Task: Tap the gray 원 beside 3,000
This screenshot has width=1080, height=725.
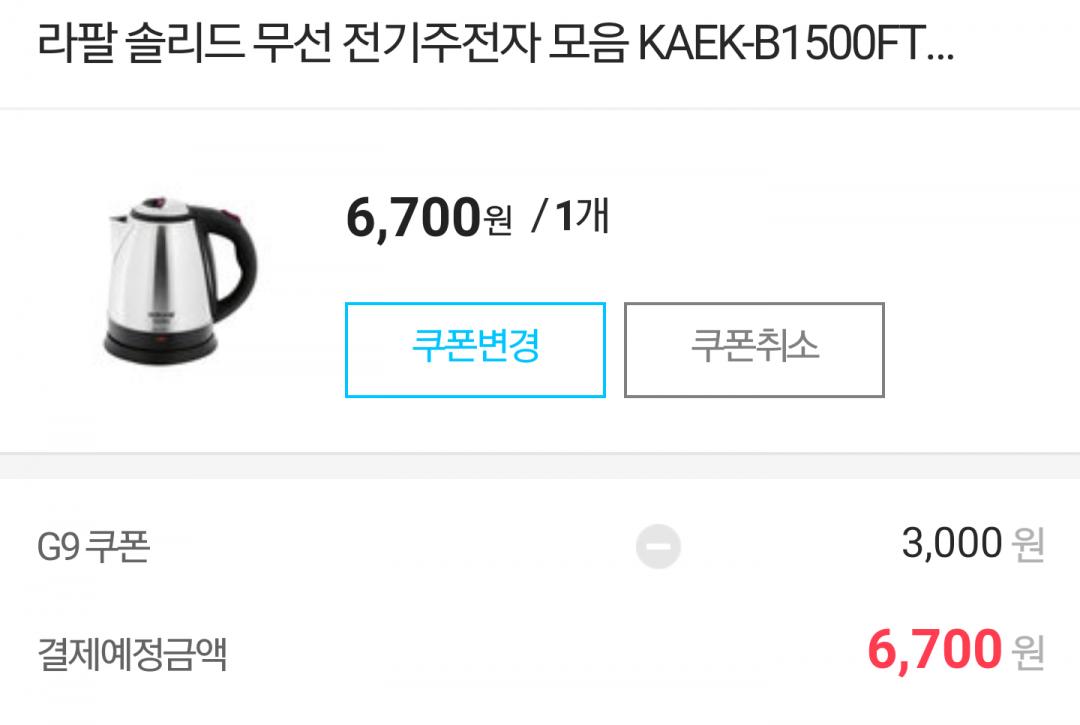Action: 1028,545
